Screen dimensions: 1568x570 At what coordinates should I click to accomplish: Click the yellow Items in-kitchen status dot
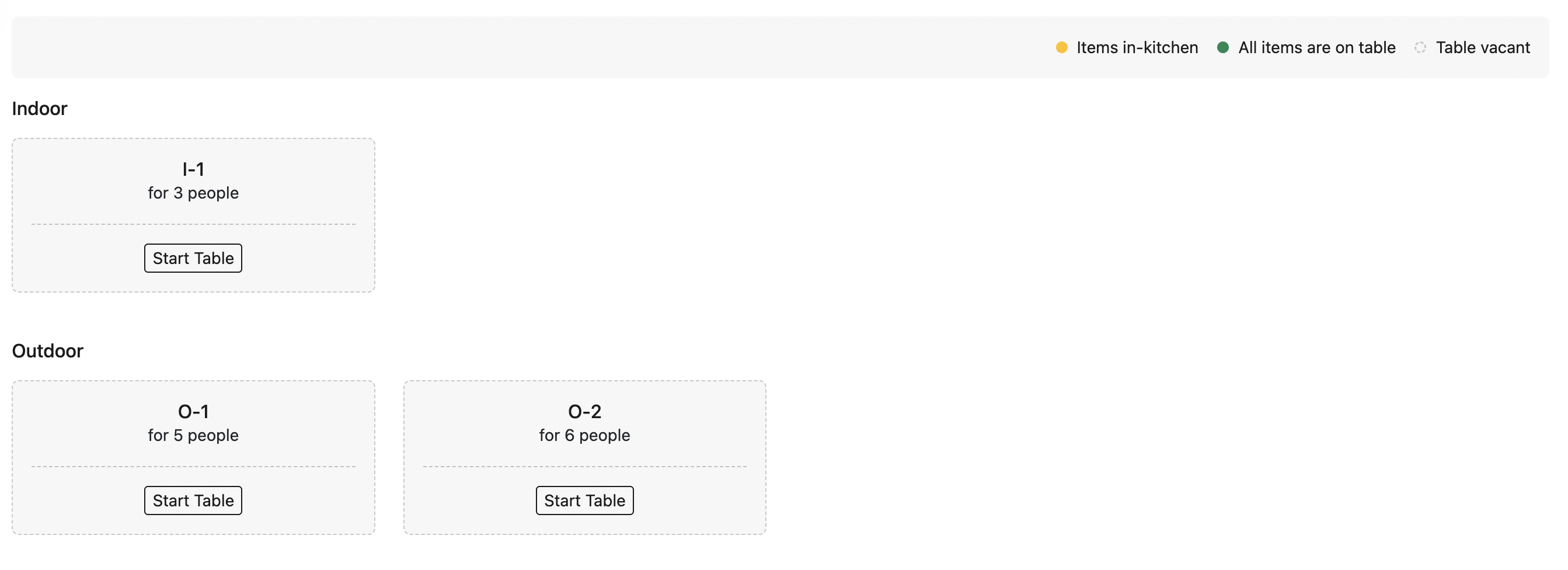pos(1061,47)
